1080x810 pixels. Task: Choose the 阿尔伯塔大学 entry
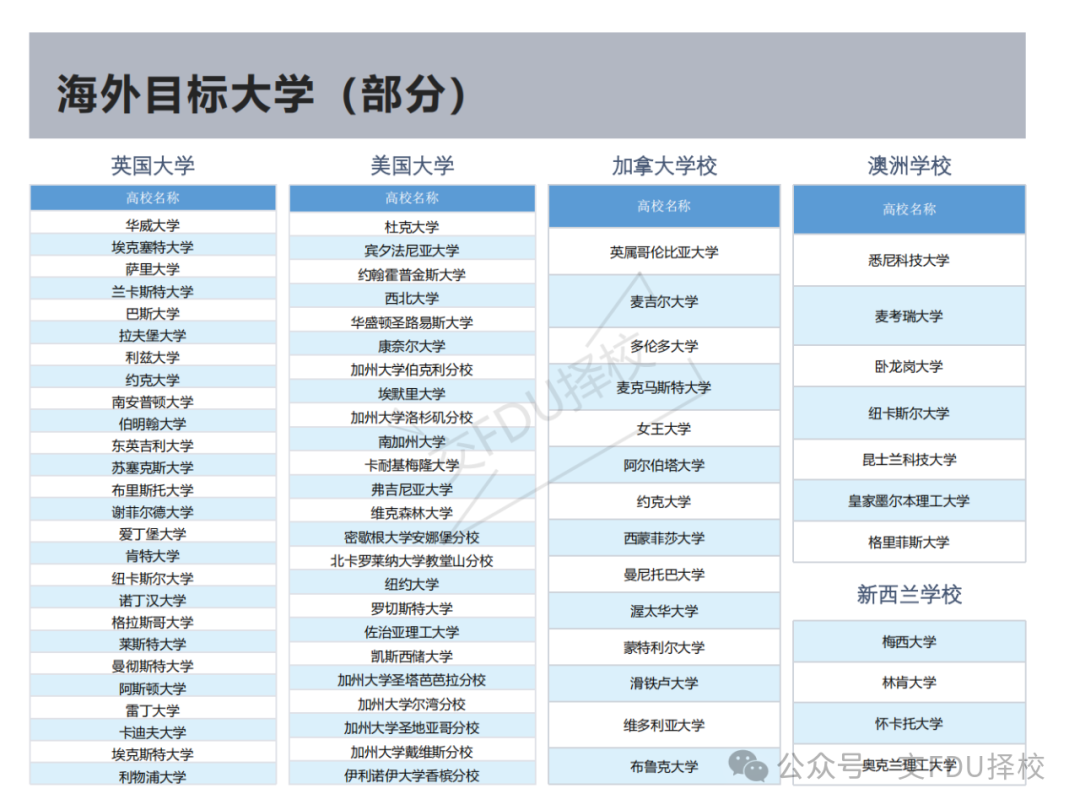(664, 465)
